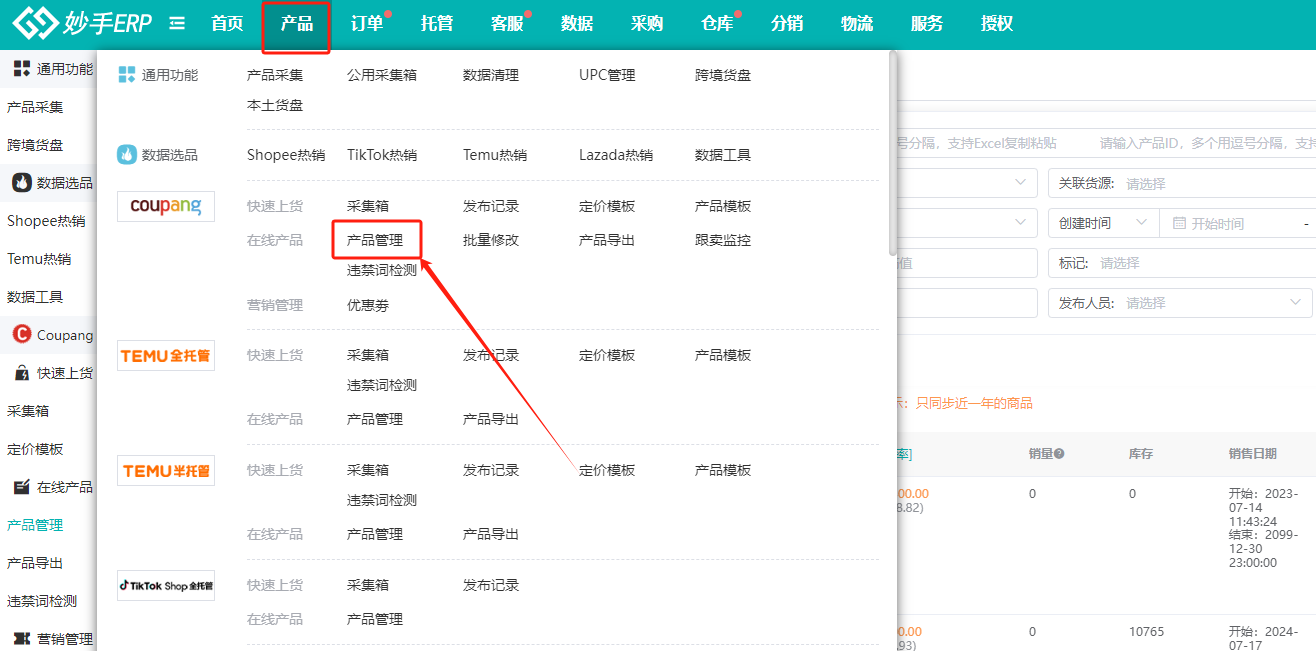
Task: Open 采集箱 in the TikTok Shop全托管 section
Action: coord(368,585)
